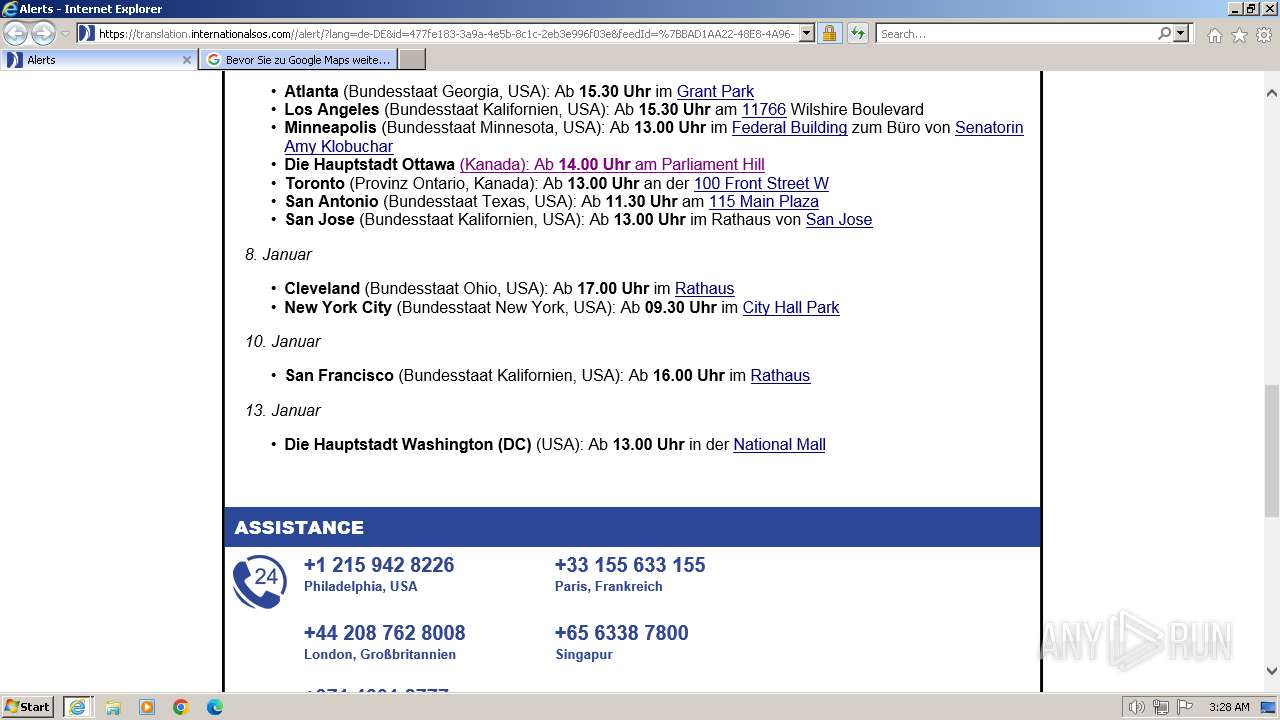This screenshot has height=720, width=1280.
Task: Open the 115 Main Plaza link
Action: [x=764, y=201]
